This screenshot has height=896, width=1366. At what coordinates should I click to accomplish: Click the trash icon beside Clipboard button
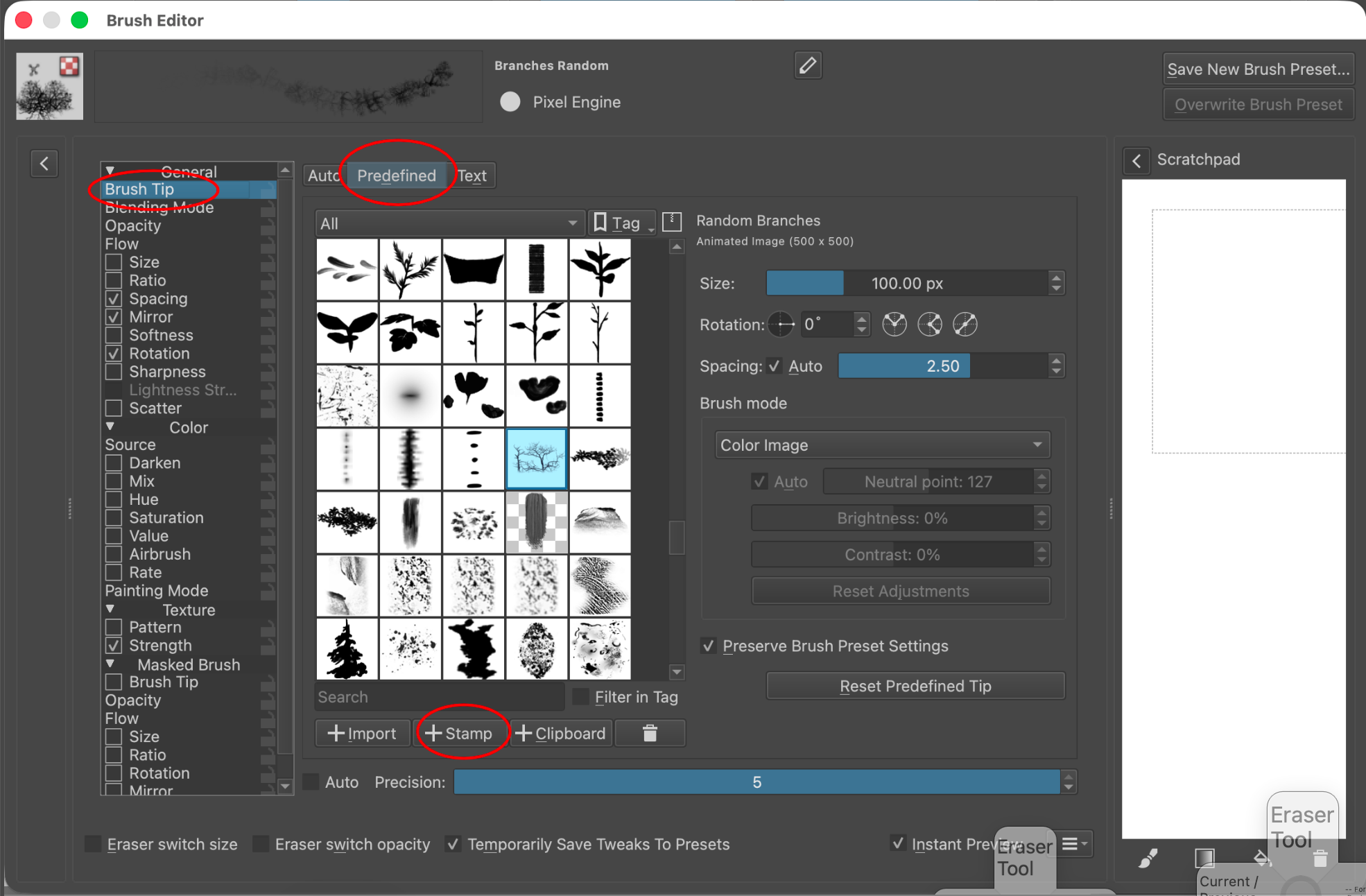[x=650, y=733]
